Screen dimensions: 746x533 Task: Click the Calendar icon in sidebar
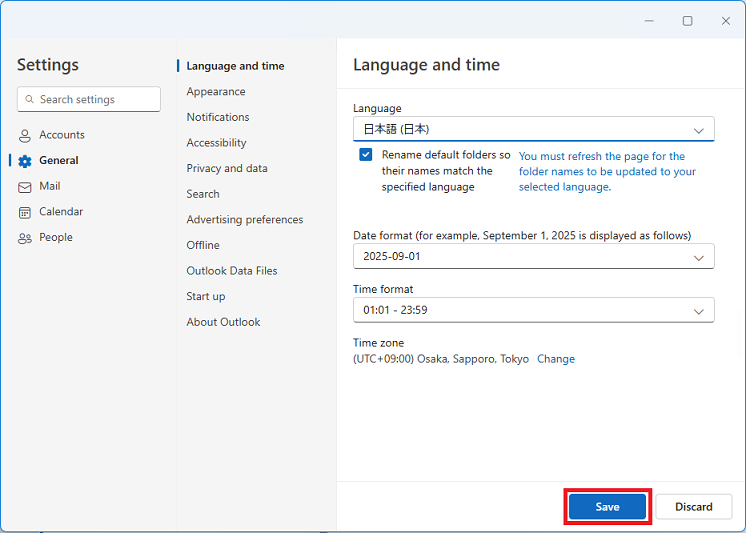[x=25, y=212]
